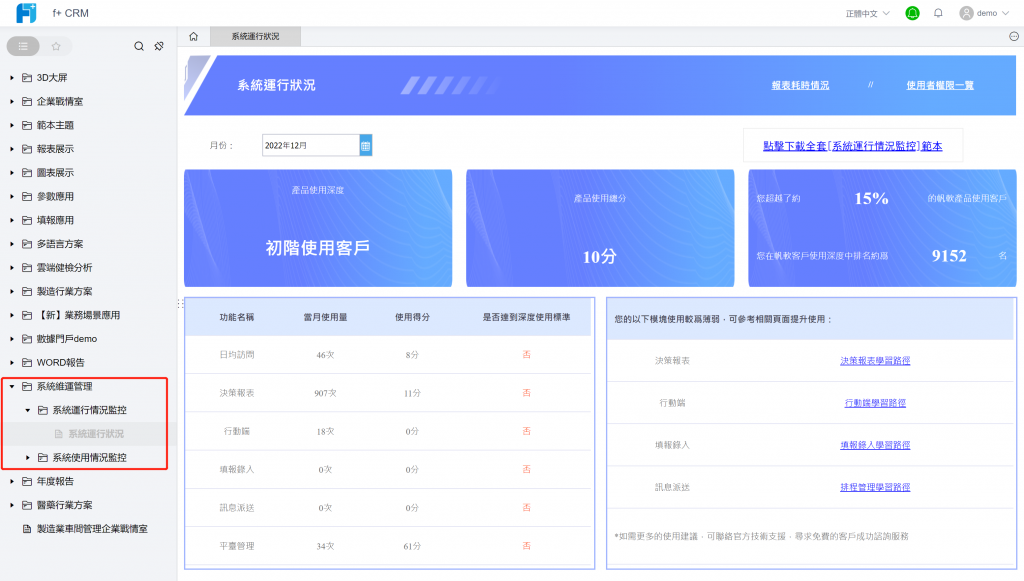Open the green notification bell icon
This screenshot has height=581, width=1024.
(x=912, y=13)
